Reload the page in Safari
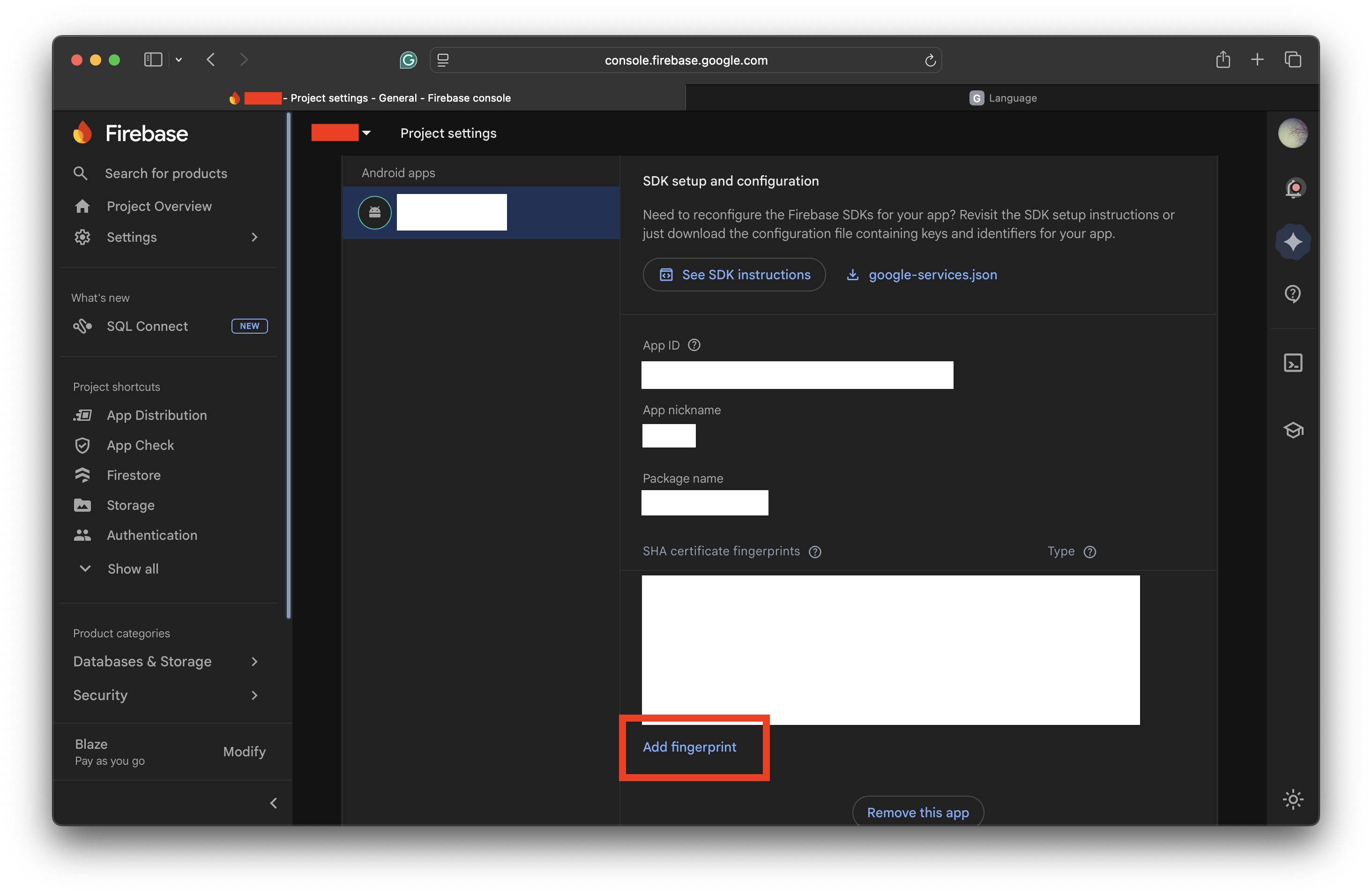This screenshot has width=1372, height=895. (x=930, y=60)
